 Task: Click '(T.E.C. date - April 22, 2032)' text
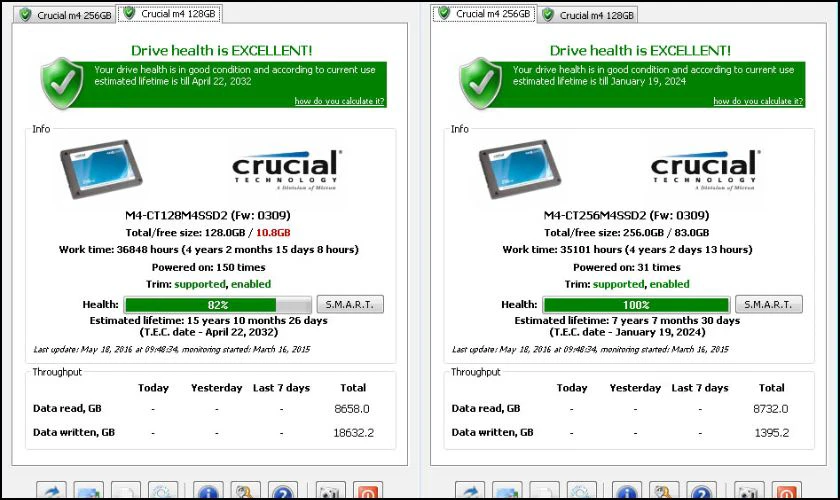point(209,332)
